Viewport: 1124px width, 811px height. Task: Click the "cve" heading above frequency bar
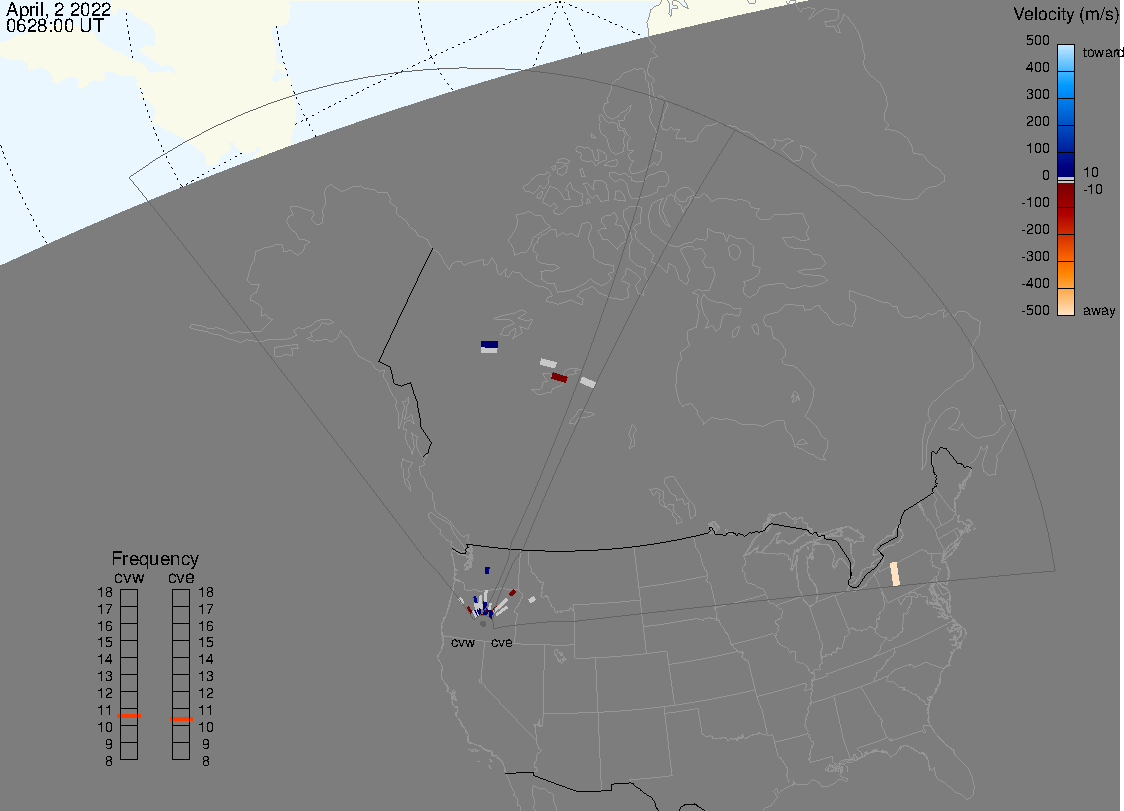[x=181, y=577]
